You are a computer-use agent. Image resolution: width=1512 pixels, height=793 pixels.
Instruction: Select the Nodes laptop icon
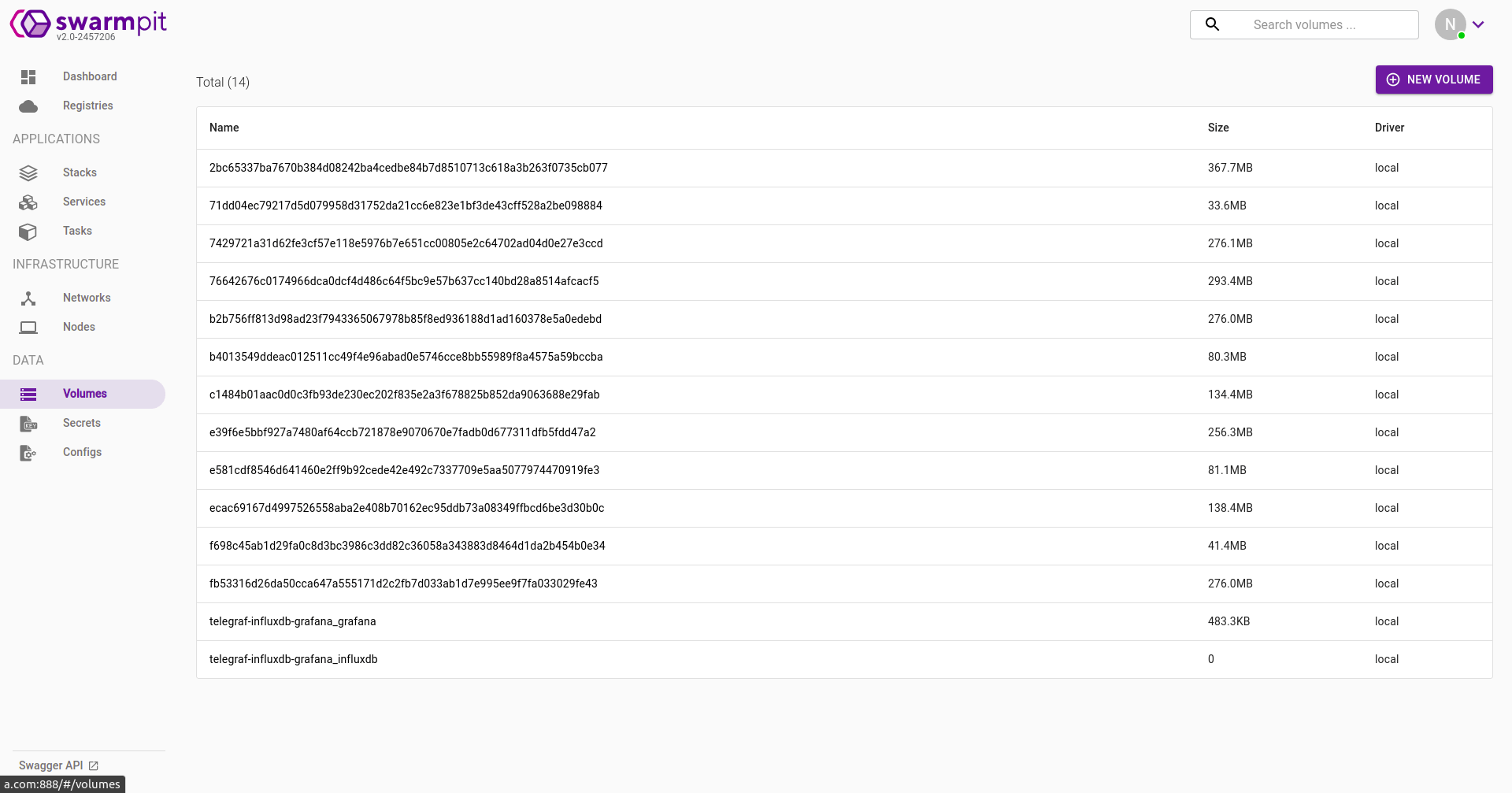28,327
